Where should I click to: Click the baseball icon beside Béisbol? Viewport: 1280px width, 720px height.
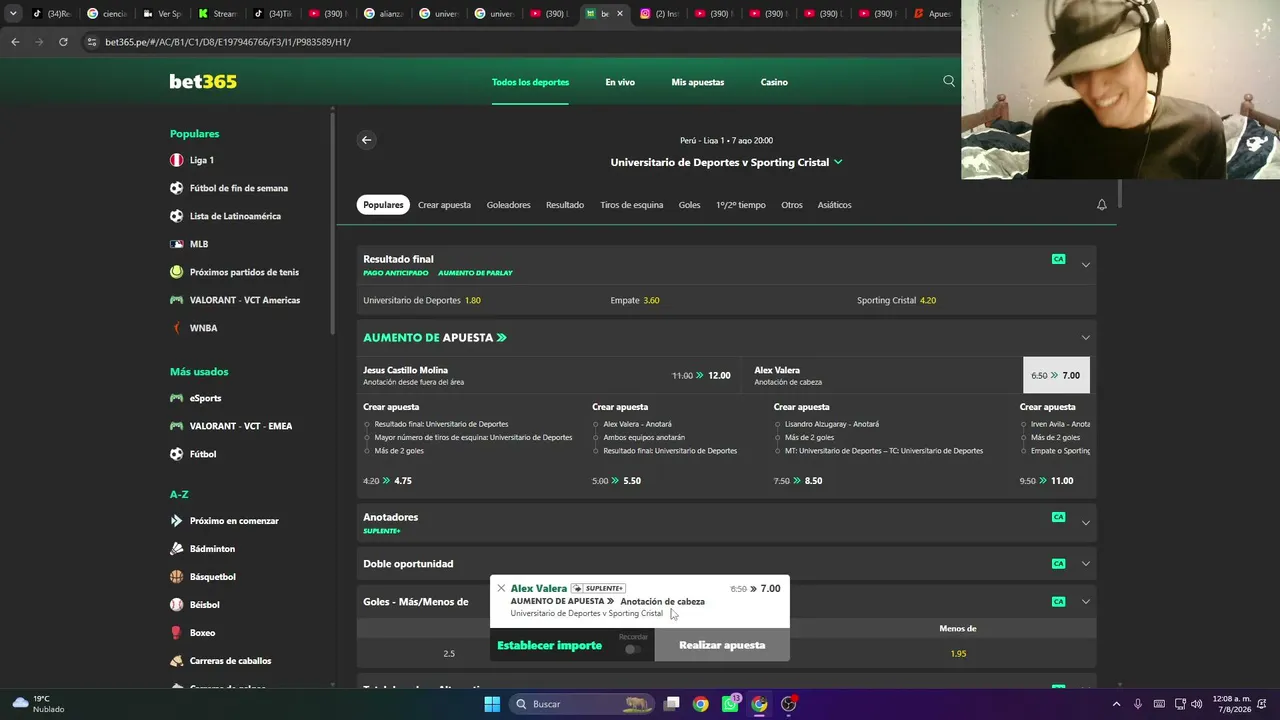tap(176, 605)
